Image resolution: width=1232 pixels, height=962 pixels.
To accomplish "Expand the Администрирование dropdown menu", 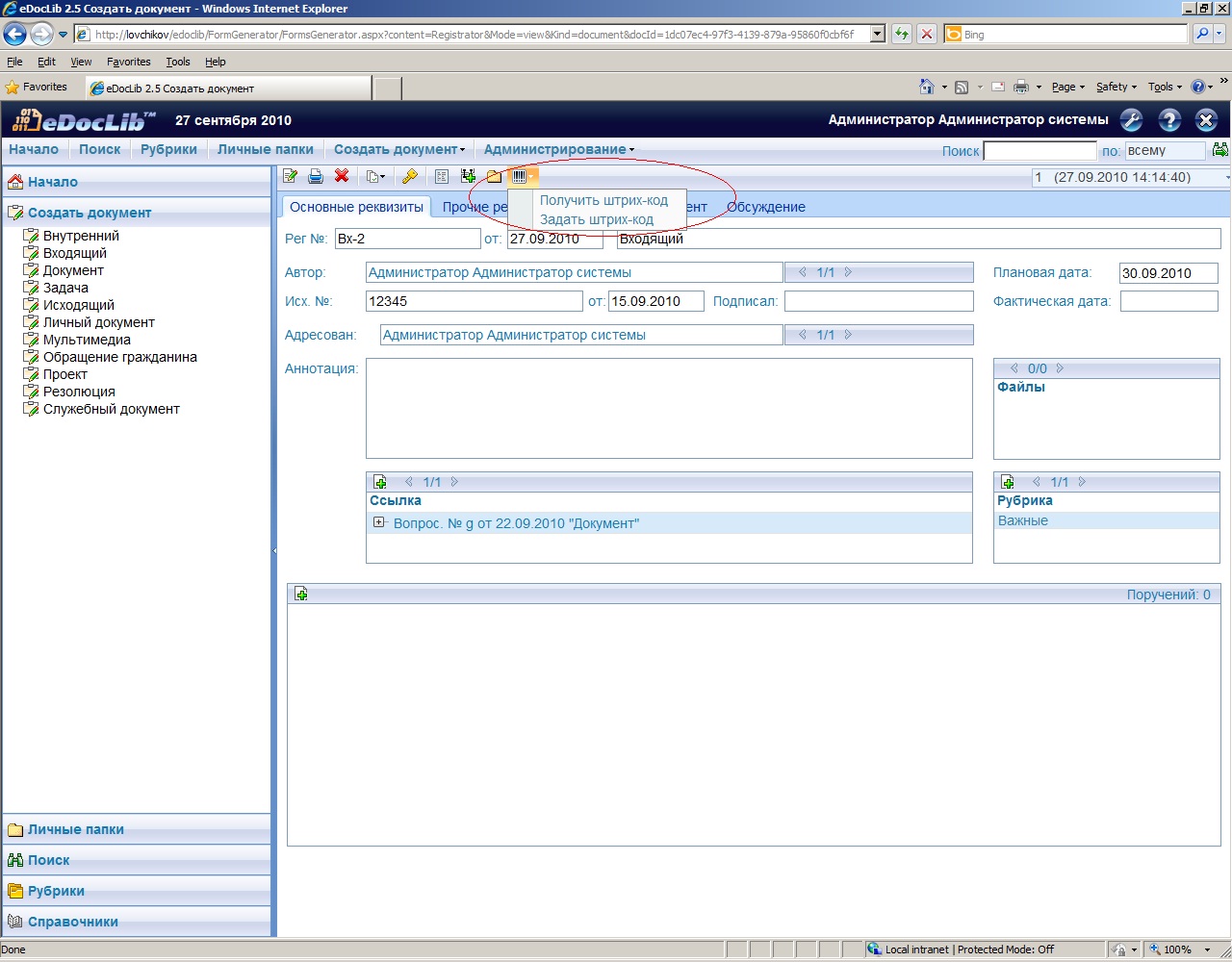I will [x=558, y=149].
